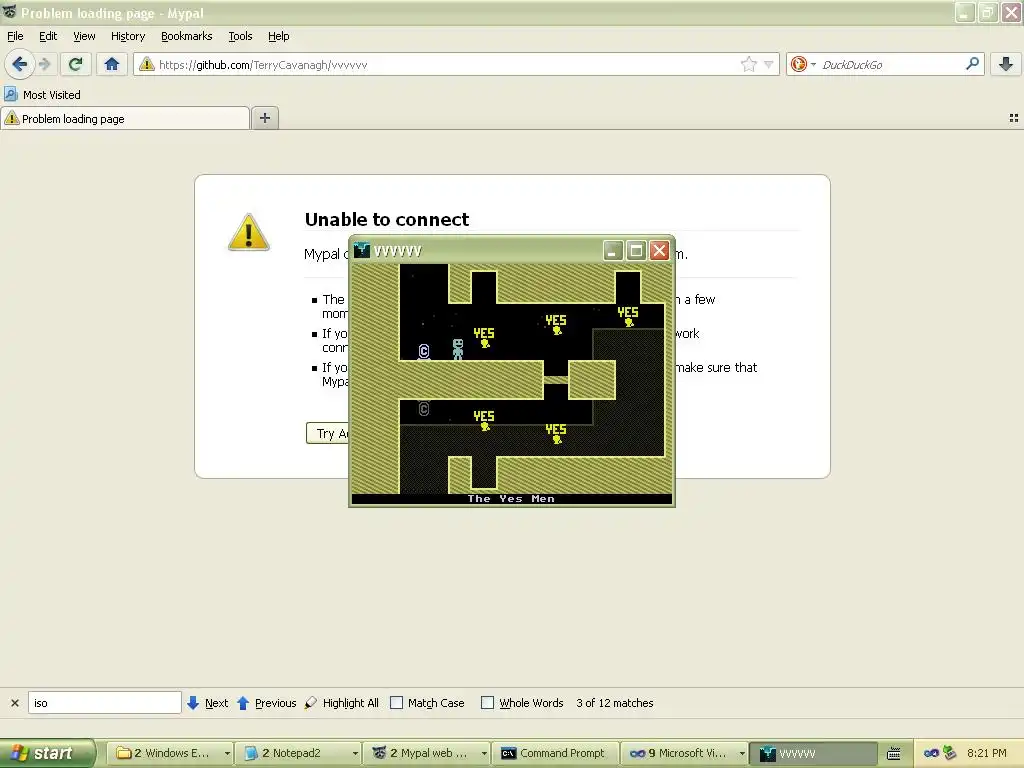
Task: Click the 8:21 PM system clock
Action: click(986, 753)
